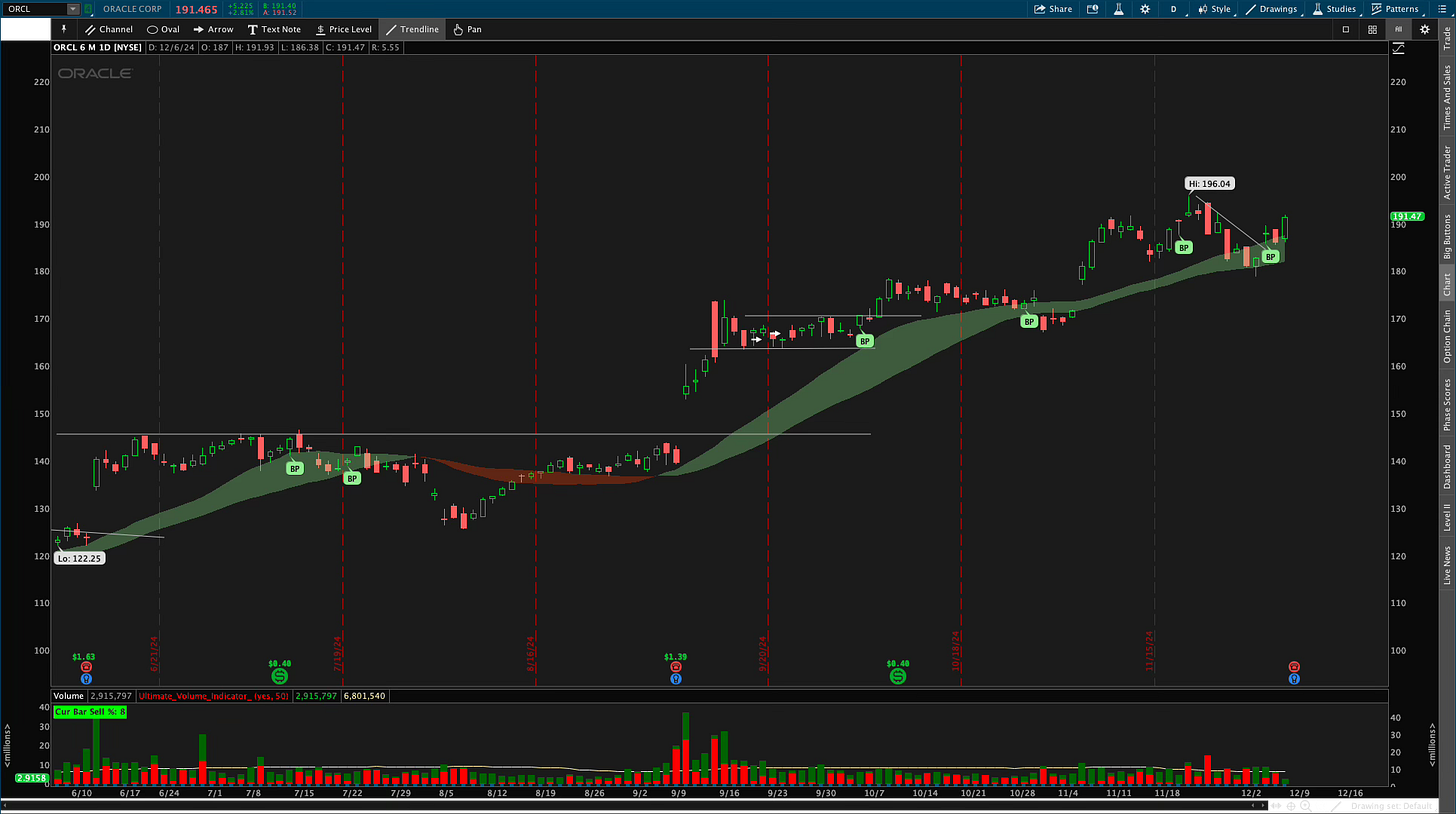The image size is (1456, 814).
Task: Select the Oval drawing tool
Action: (163, 29)
